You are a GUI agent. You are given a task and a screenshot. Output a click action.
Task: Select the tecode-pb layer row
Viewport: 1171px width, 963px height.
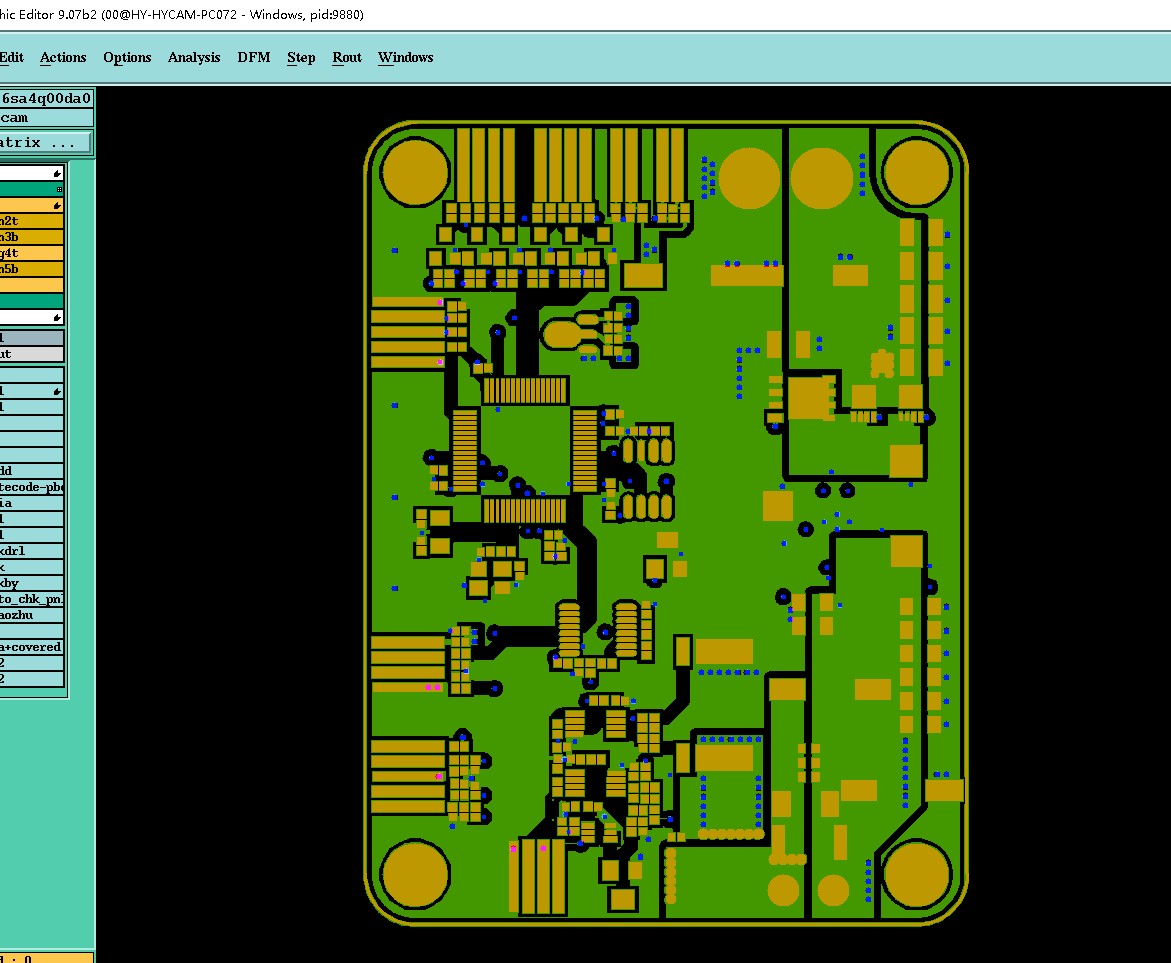(31, 487)
